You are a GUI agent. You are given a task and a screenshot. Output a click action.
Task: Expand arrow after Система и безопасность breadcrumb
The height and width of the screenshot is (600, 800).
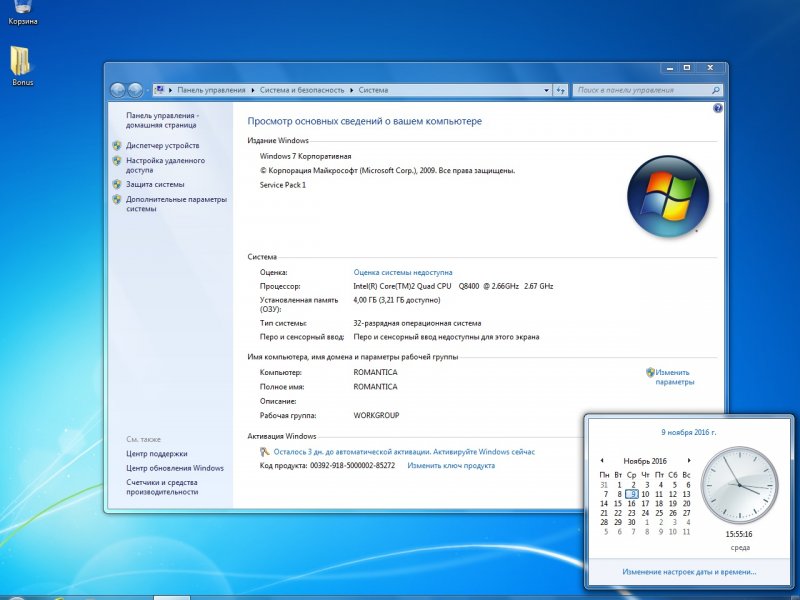point(352,90)
